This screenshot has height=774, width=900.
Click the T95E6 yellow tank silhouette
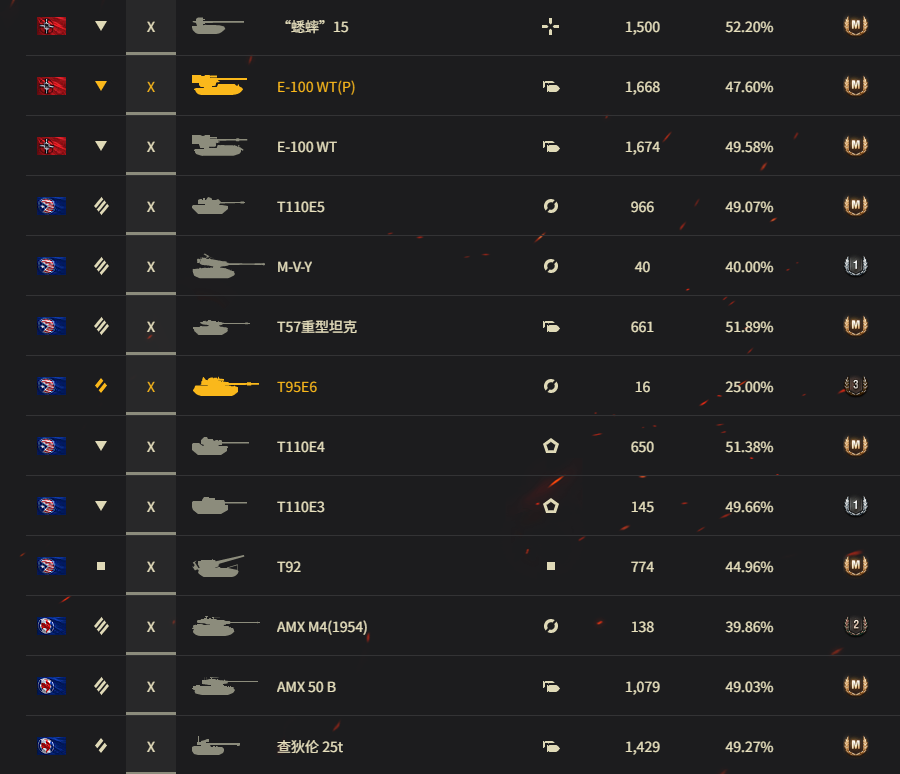click(x=225, y=386)
